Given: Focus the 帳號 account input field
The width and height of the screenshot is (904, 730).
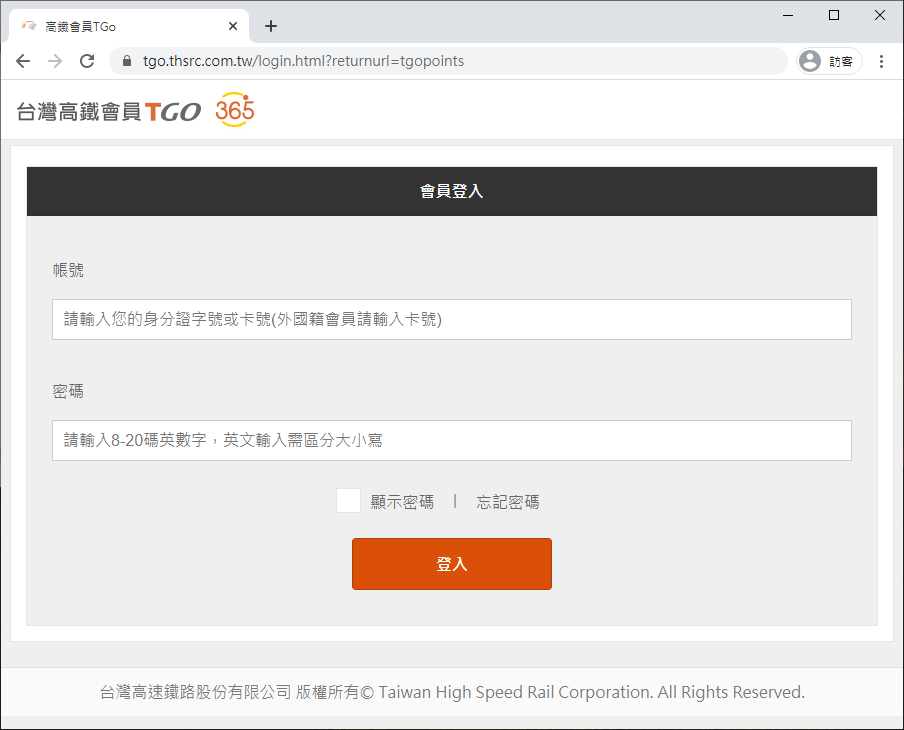Looking at the screenshot, I should [451, 320].
